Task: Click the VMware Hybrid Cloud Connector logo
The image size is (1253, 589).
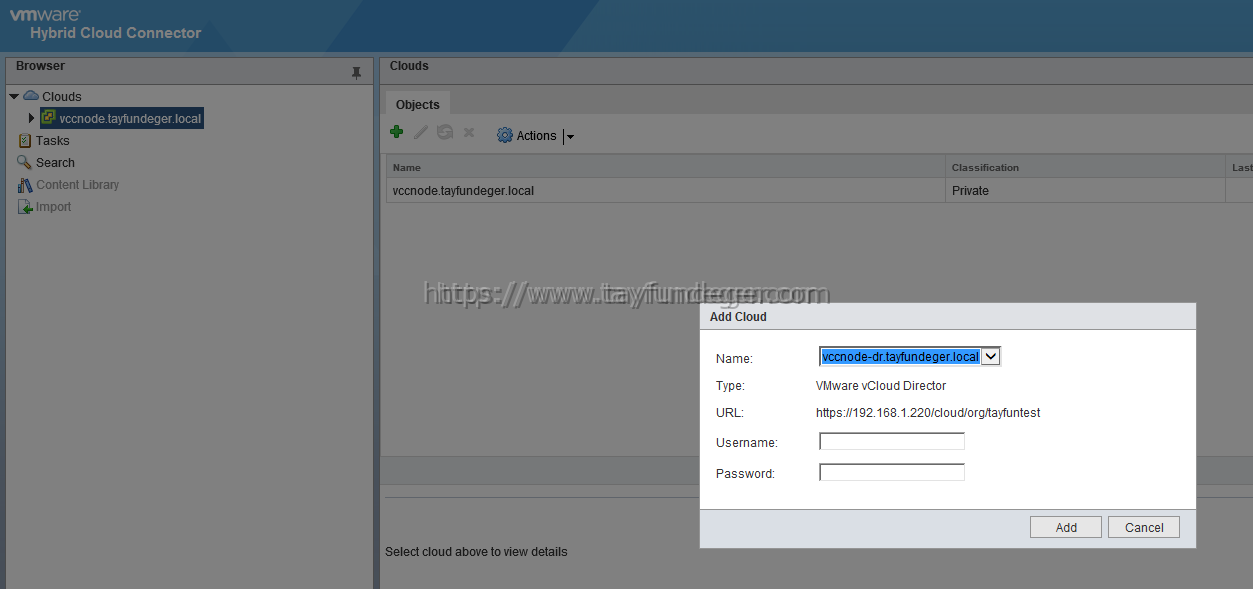Action: coord(106,24)
